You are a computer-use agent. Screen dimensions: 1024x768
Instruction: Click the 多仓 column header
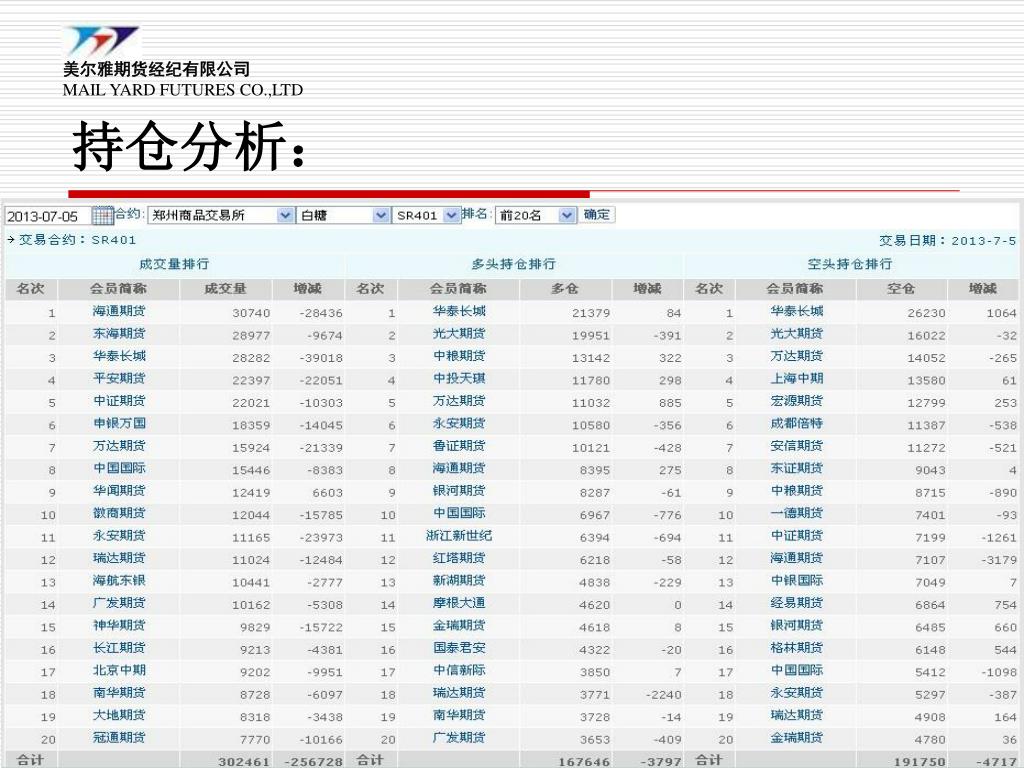tap(565, 289)
